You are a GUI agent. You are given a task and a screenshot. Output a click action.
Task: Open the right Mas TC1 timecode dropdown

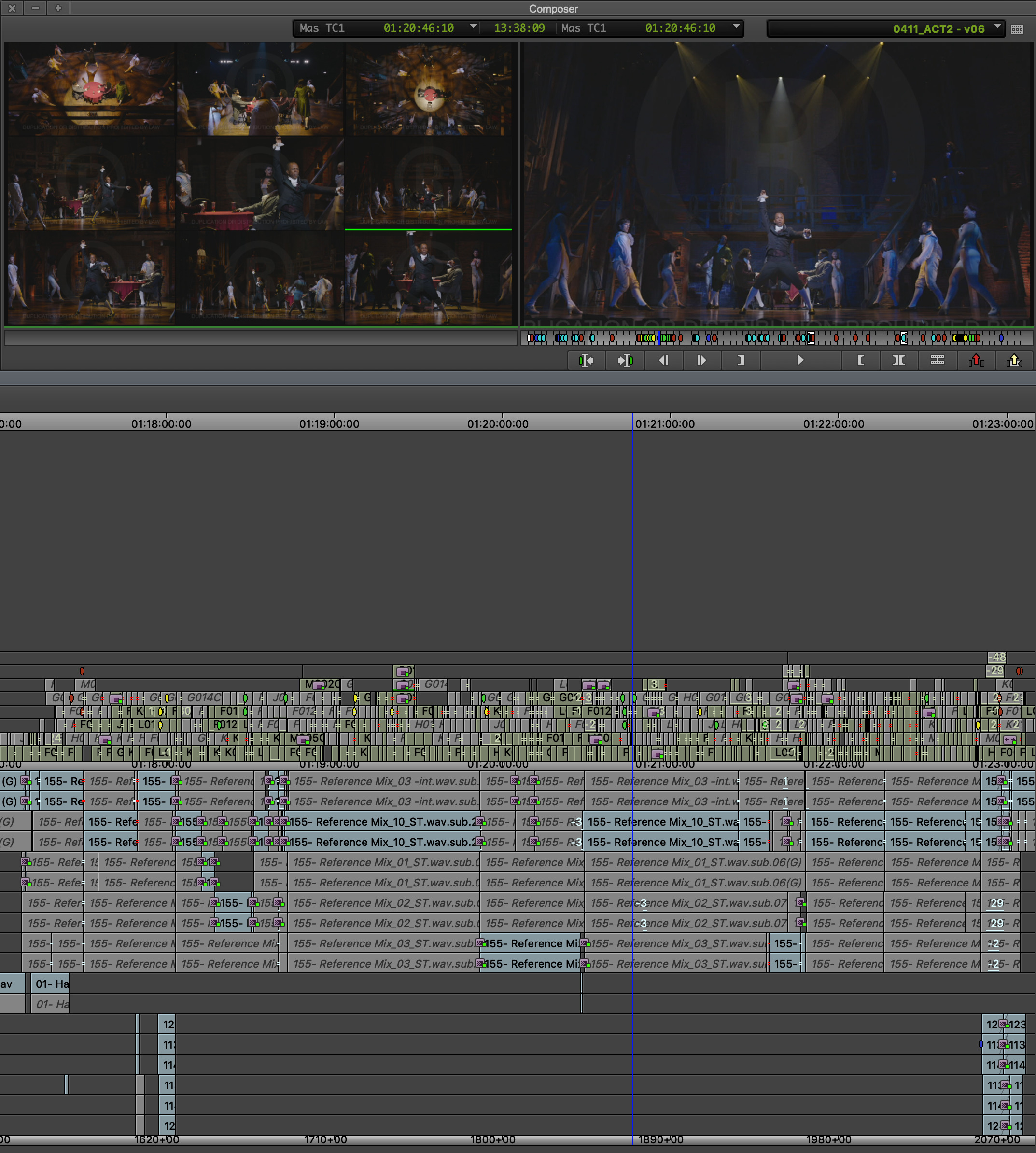click(736, 27)
